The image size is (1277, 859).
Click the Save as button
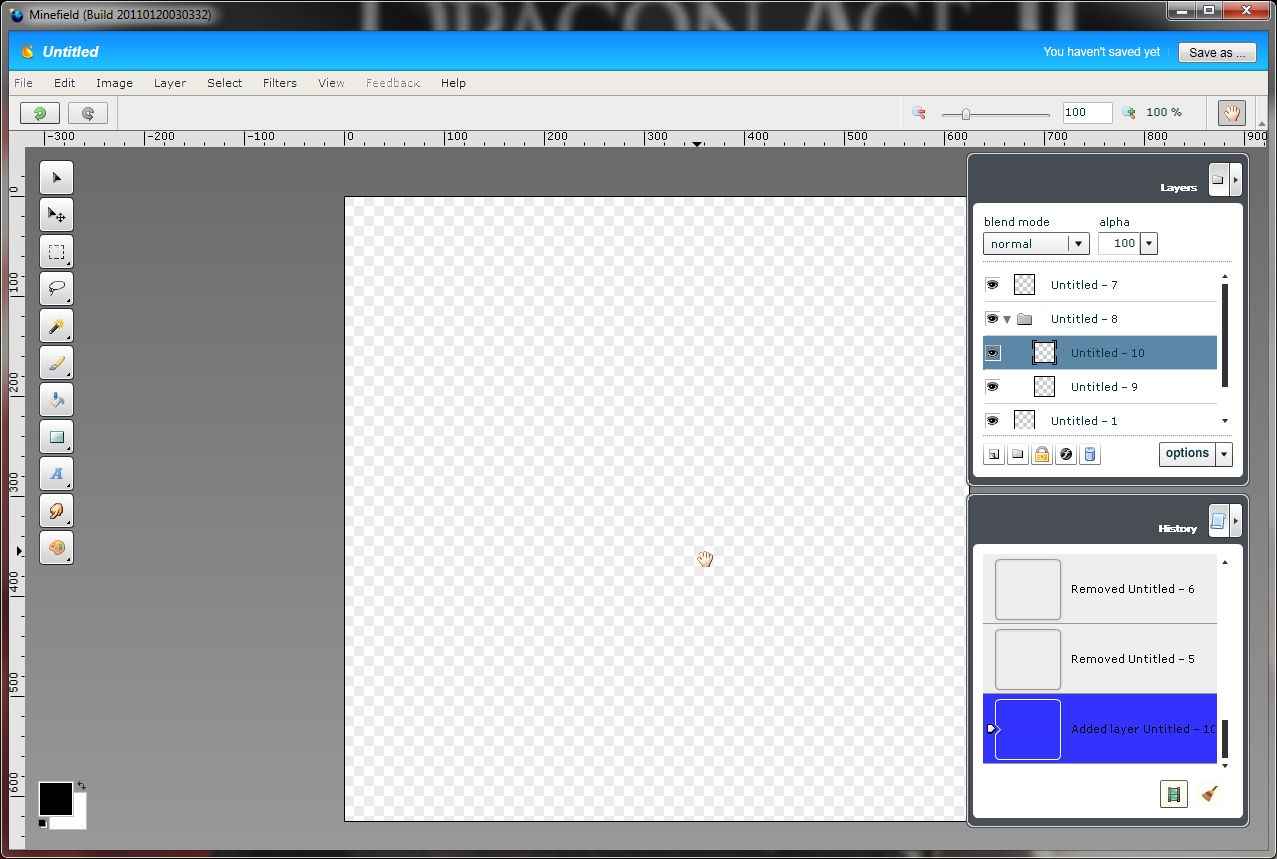click(1216, 53)
